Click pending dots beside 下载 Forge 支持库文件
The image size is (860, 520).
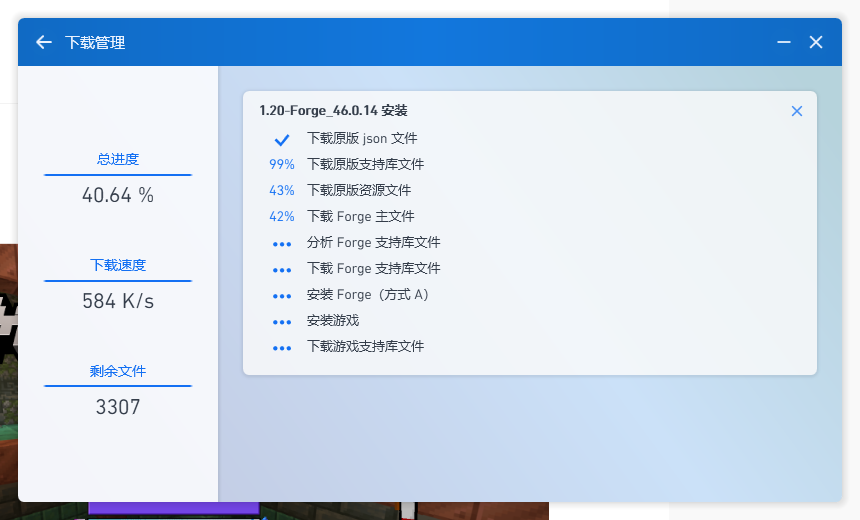(x=282, y=270)
